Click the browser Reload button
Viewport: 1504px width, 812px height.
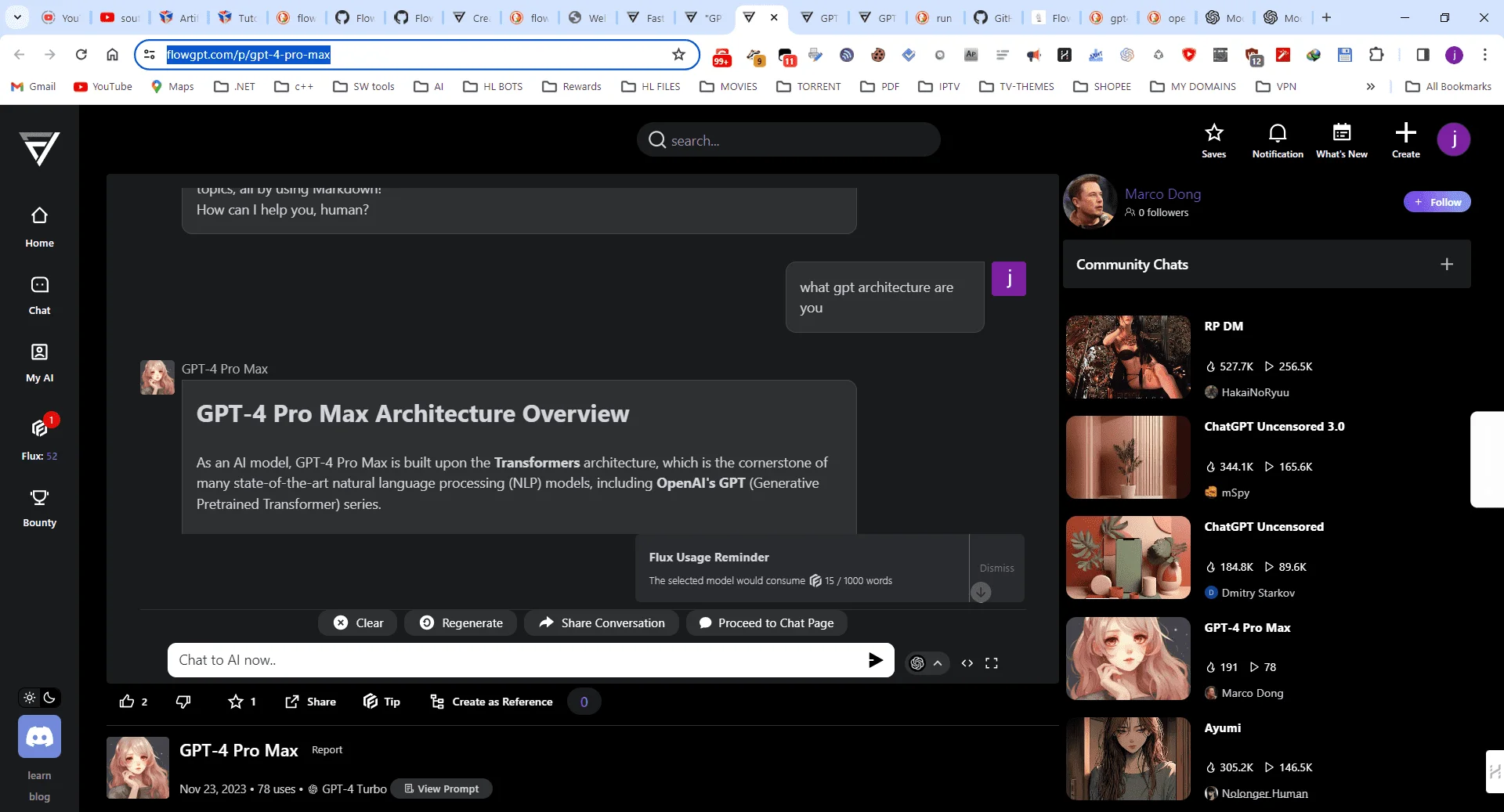81,54
